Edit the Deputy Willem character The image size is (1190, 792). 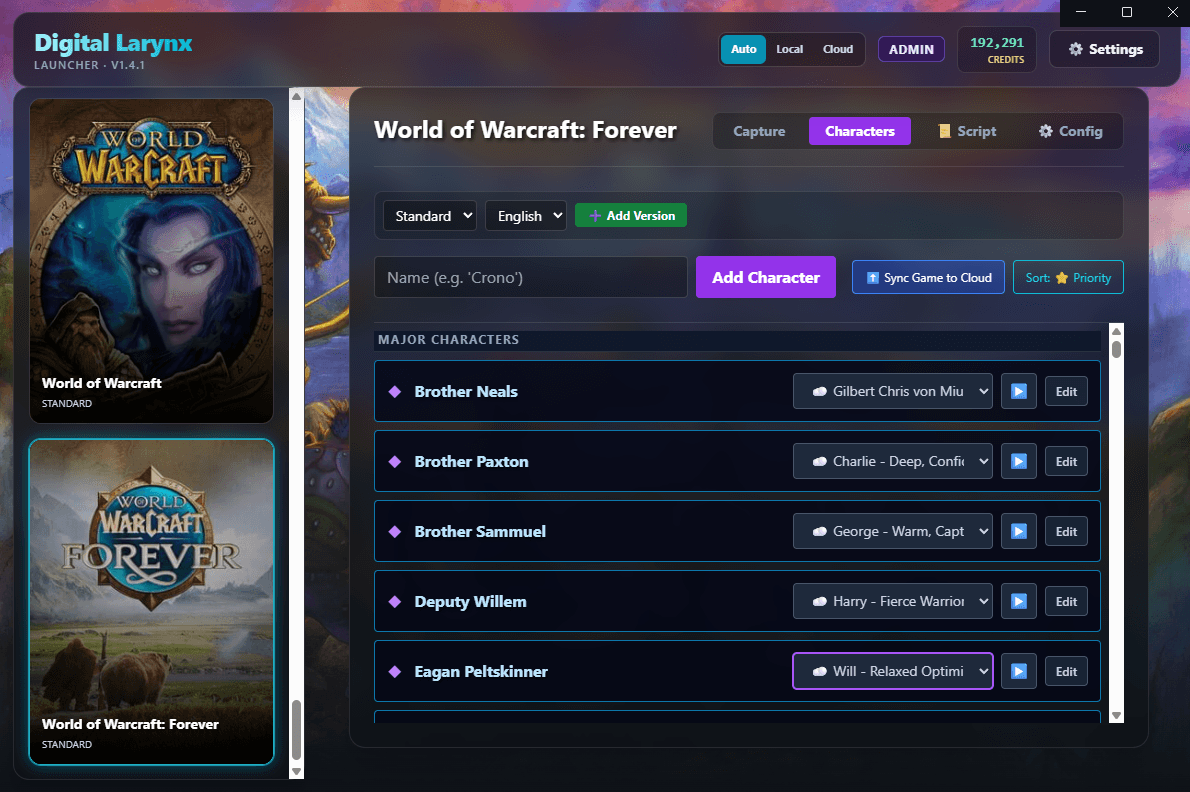click(1066, 602)
